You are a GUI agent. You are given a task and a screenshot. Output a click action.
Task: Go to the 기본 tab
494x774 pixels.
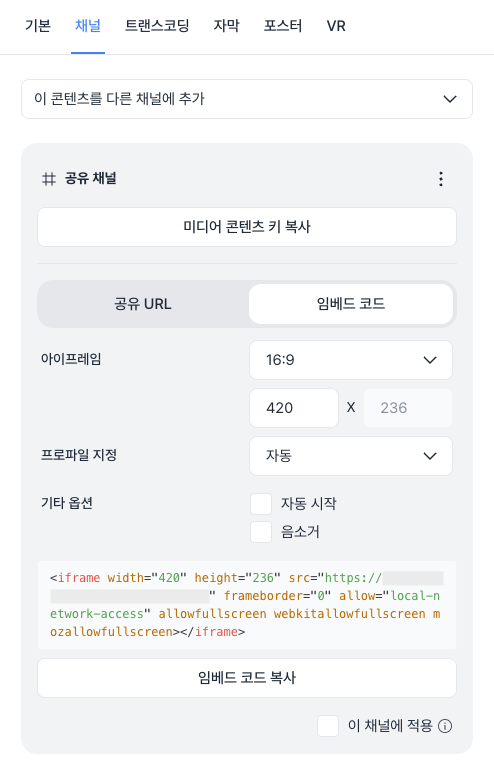pos(38,26)
